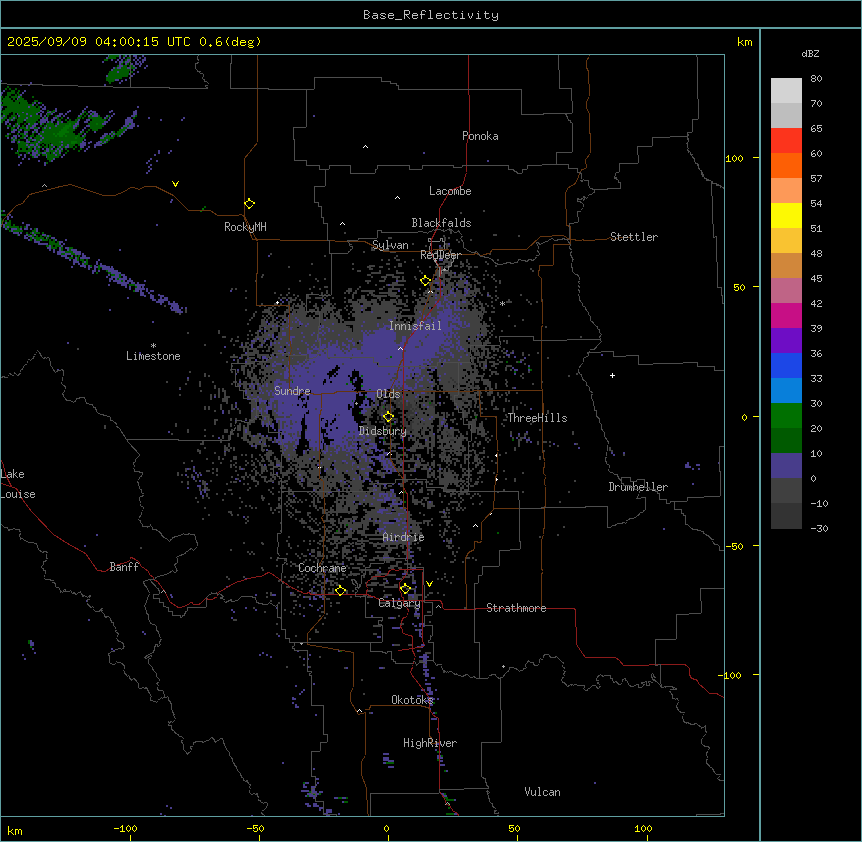This screenshot has width=862, height=842.
Task: Select the white plus marker north of Drumheller
Action: click(612, 375)
